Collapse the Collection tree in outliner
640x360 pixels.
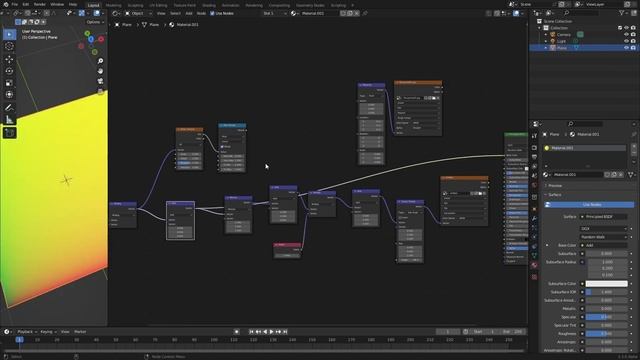click(539, 28)
